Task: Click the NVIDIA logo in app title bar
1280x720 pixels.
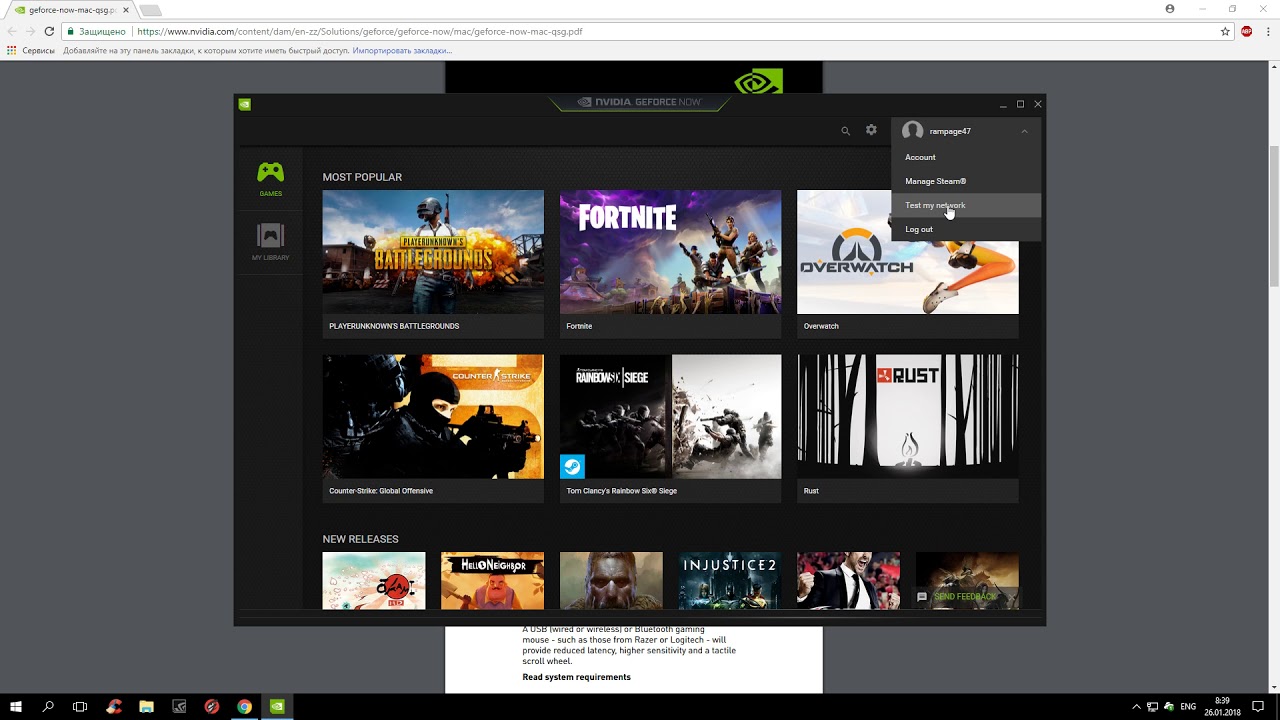Action: 245,104
